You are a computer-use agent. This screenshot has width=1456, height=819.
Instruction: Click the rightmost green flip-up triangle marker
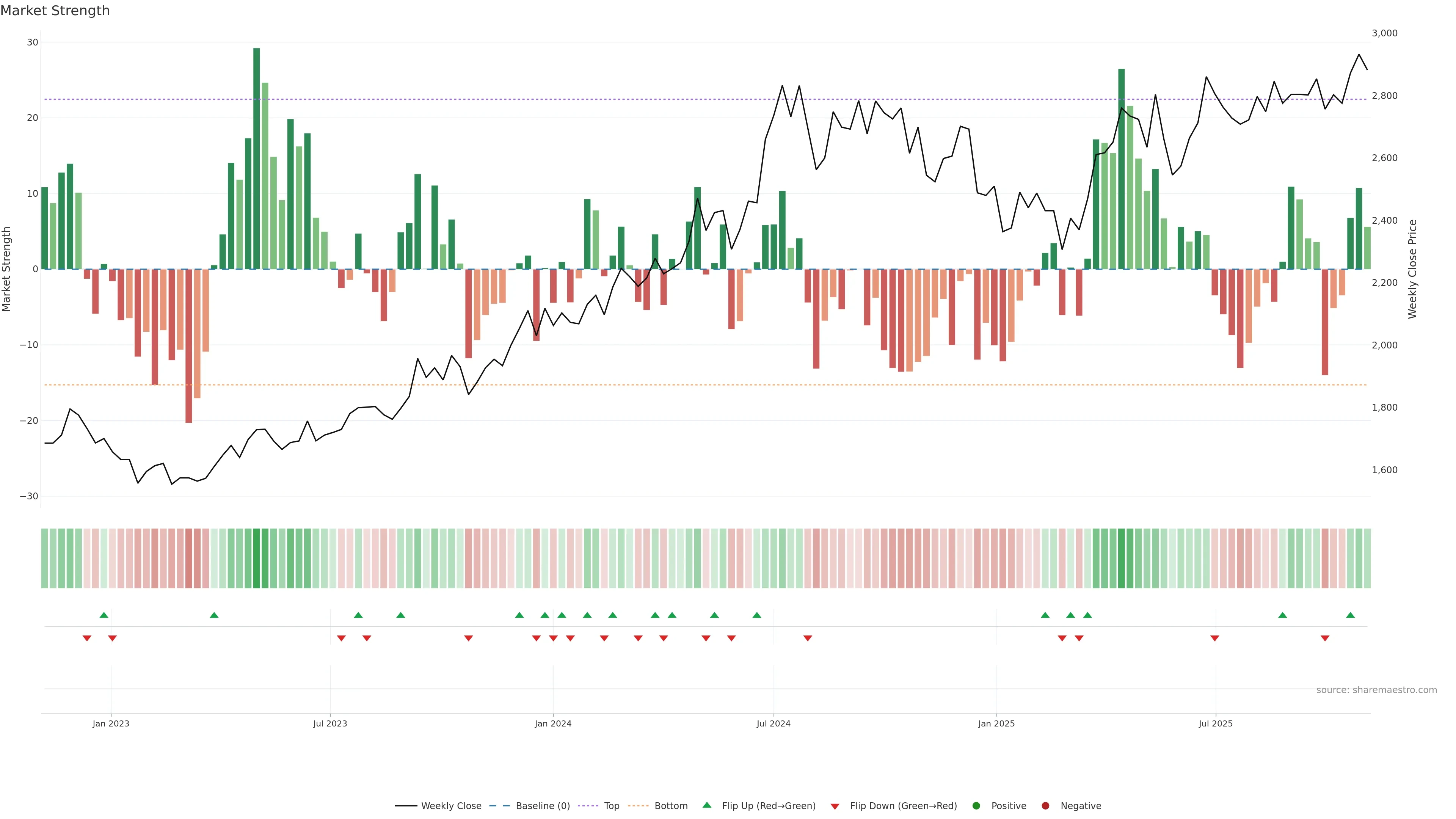coord(1350,615)
